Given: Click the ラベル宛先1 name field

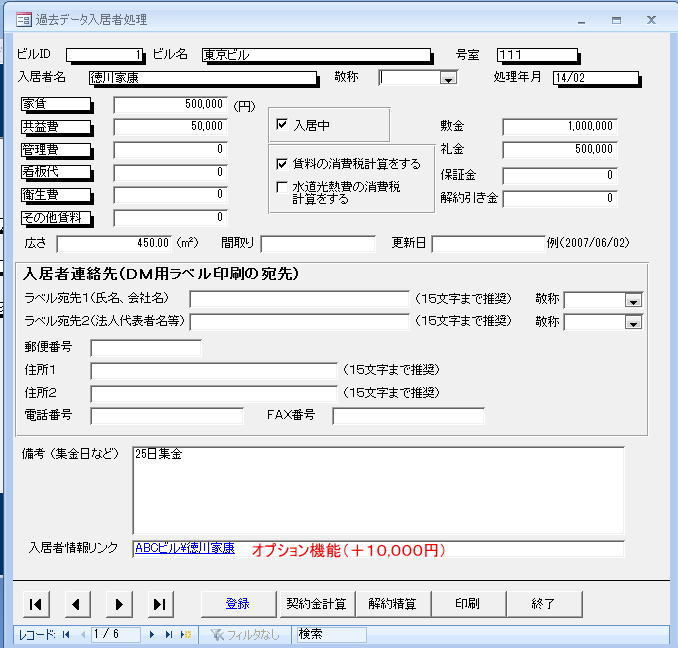Looking at the screenshot, I should pyautogui.click(x=299, y=299).
